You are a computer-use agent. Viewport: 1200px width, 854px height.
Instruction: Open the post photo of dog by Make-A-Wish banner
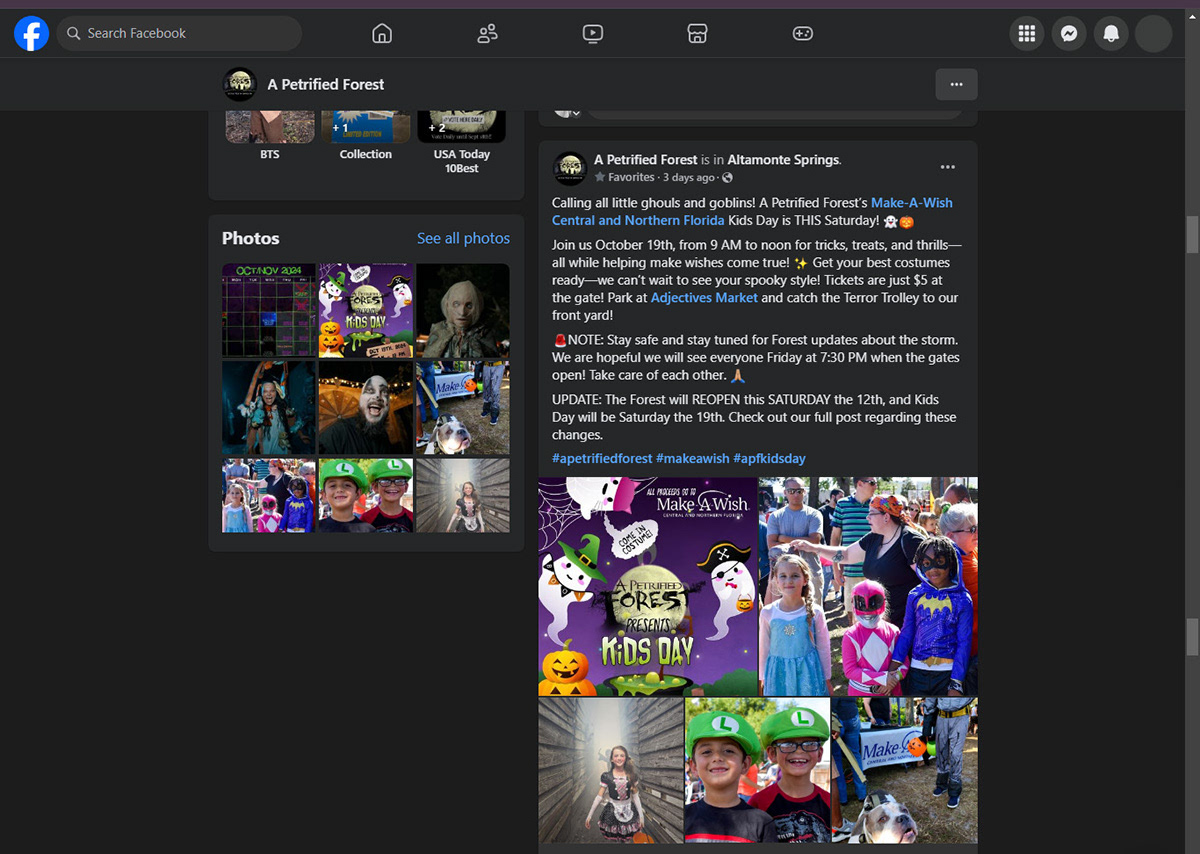point(905,770)
